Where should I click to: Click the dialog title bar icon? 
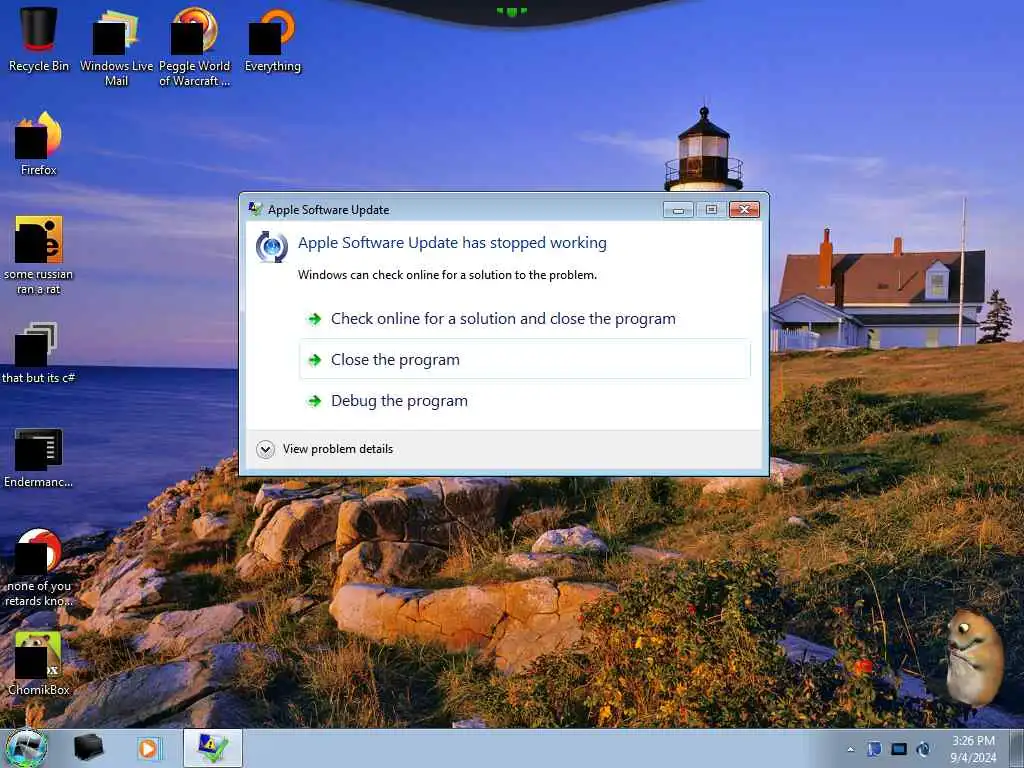coord(255,209)
